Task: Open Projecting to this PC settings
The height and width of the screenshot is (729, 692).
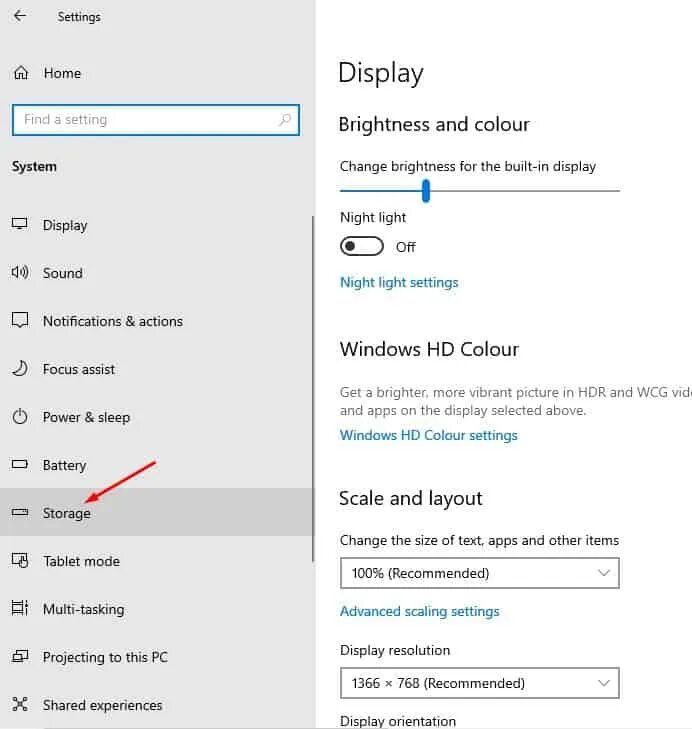Action: coord(156,657)
